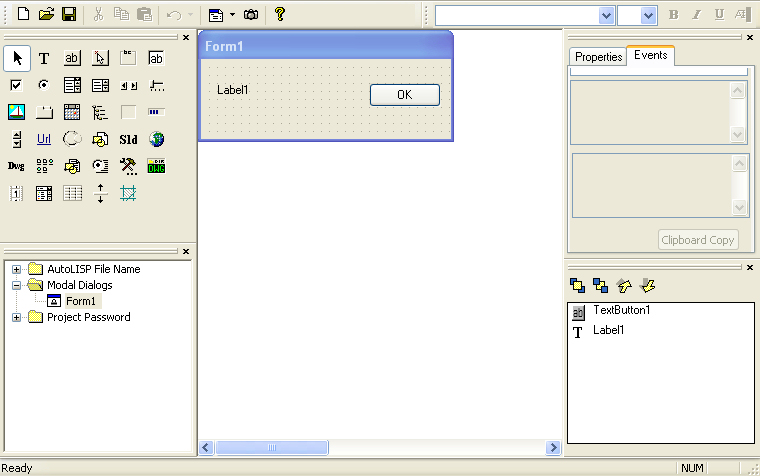Pick the Splitter control tool
The width and height of the screenshot is (760, 476).
[x=100, y=193]
